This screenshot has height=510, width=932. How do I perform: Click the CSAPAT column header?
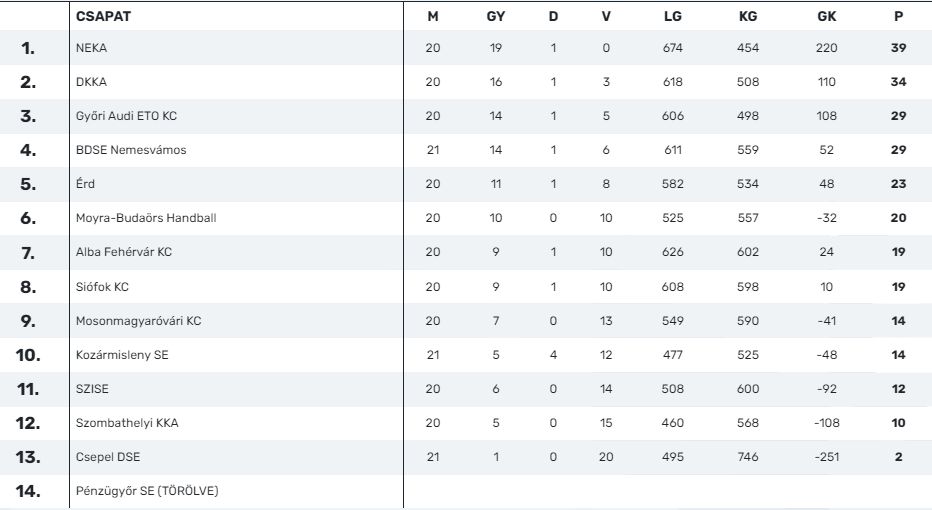coord(103,17)
